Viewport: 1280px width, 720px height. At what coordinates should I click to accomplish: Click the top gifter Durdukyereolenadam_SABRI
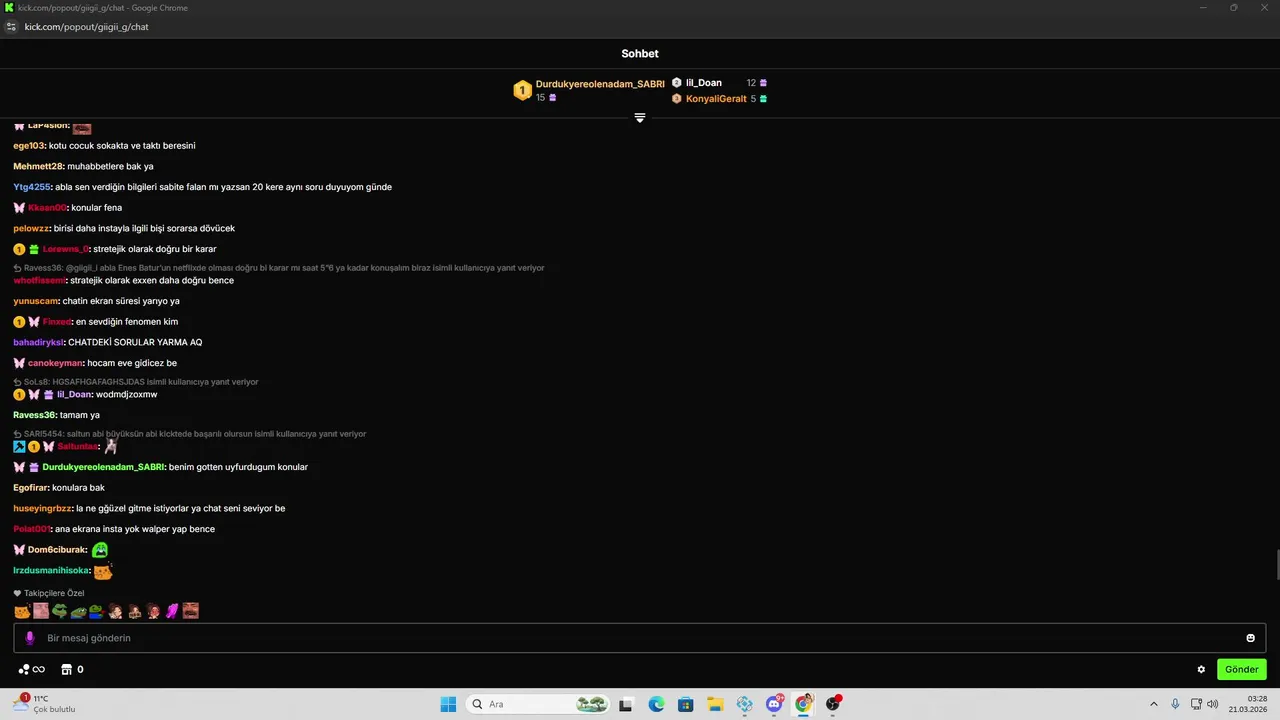[600, 84]
